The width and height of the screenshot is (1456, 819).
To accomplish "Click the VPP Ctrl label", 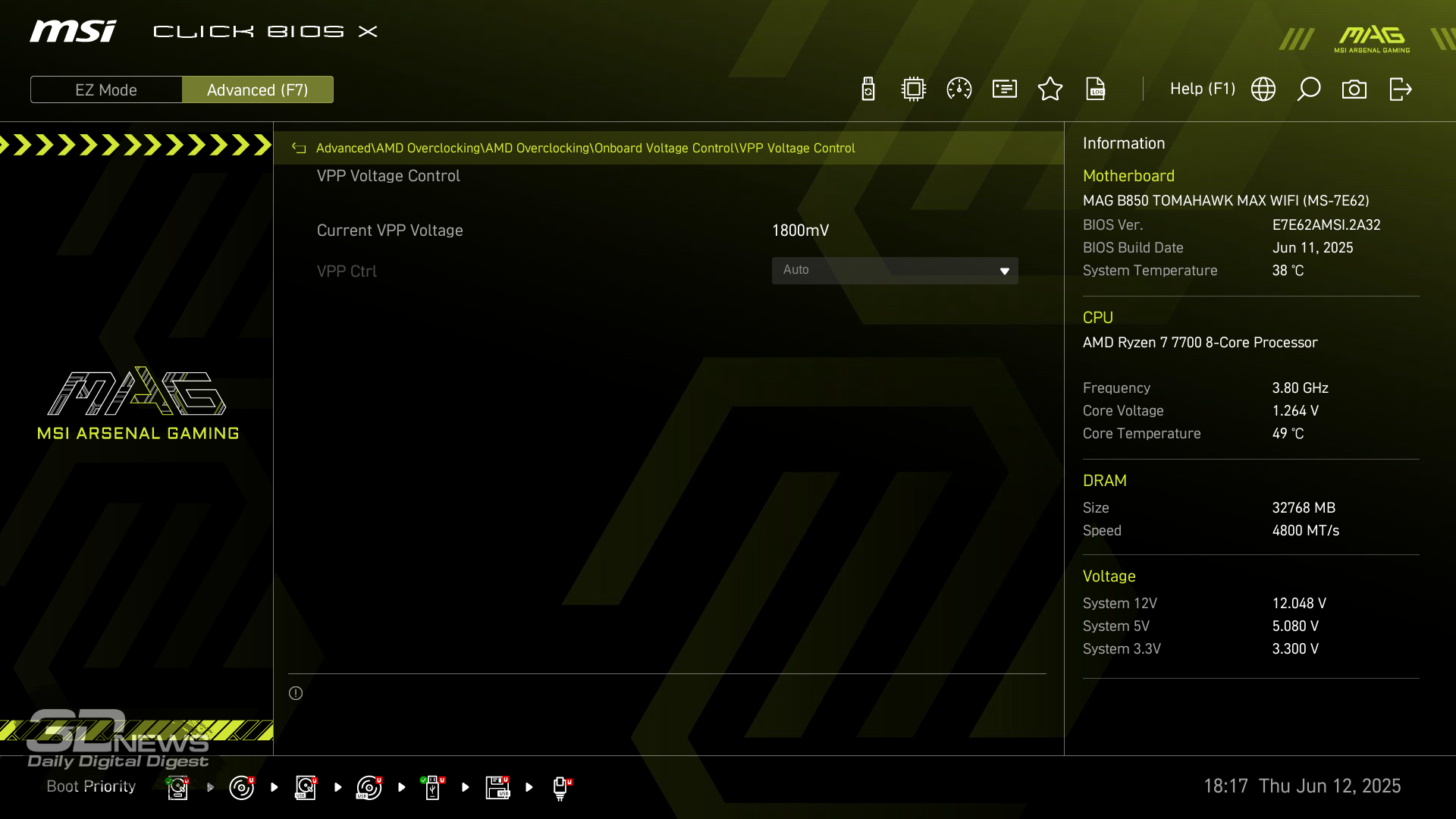I will pyautogui.click(x=347, y=271).
